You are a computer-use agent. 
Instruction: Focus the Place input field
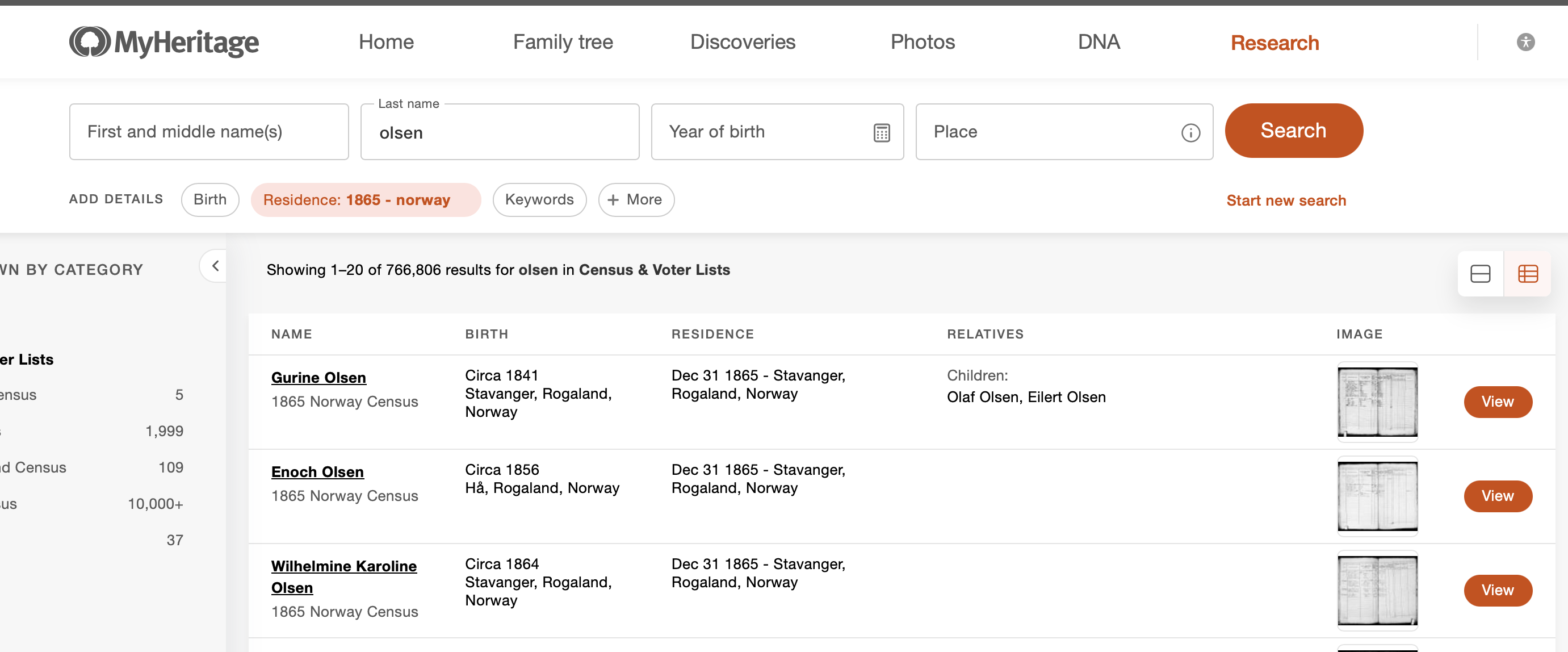(1064, 132)
